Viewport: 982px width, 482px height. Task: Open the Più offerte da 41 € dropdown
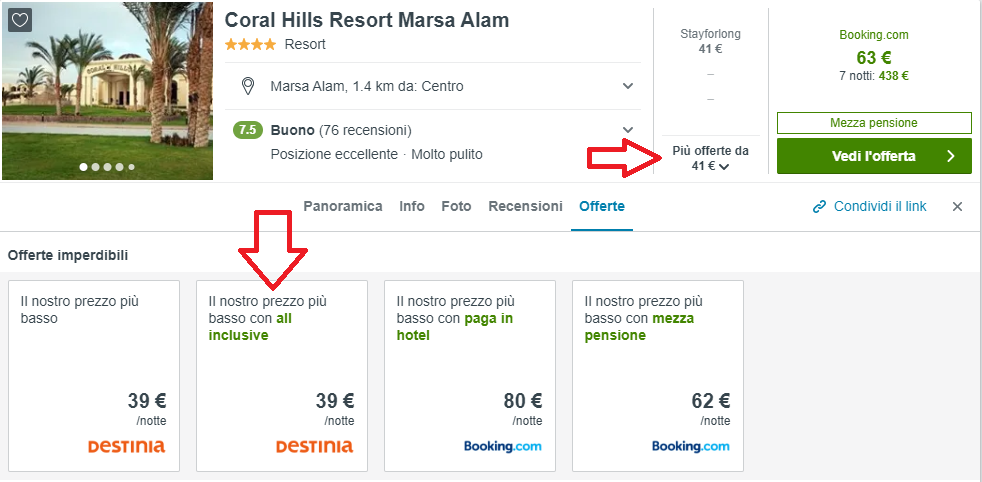pos(710,159)
